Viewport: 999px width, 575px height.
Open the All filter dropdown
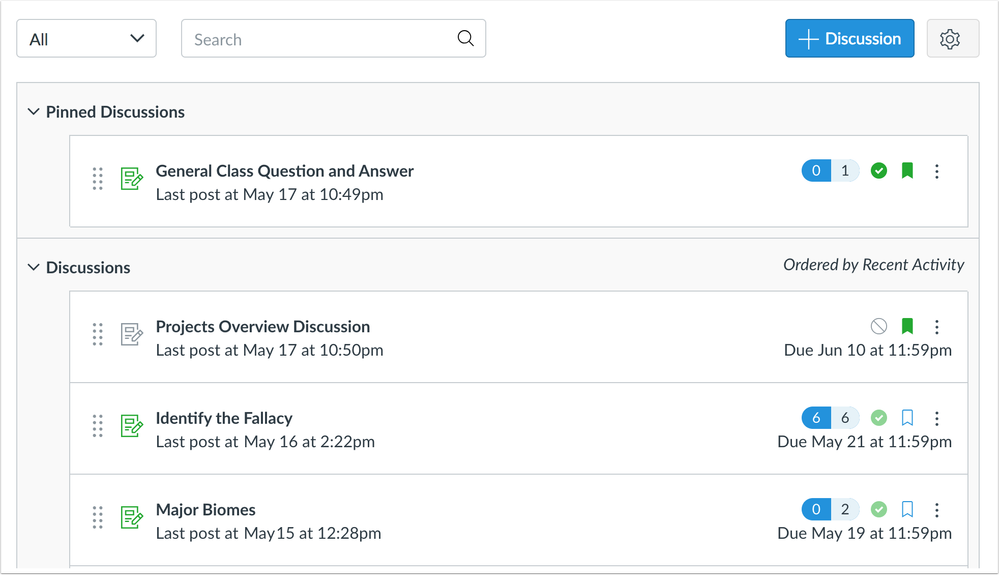[x=87, y=39]
